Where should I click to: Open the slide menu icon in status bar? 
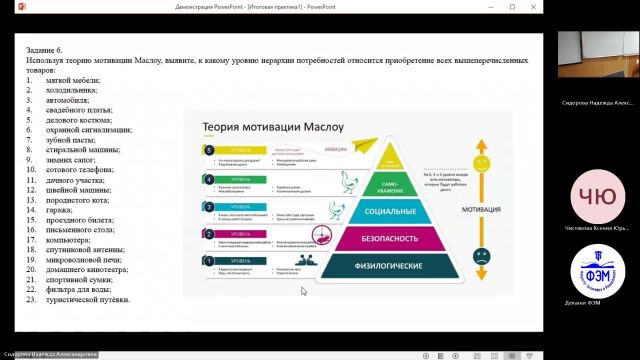pyautogui.click(x=440, y=356)
